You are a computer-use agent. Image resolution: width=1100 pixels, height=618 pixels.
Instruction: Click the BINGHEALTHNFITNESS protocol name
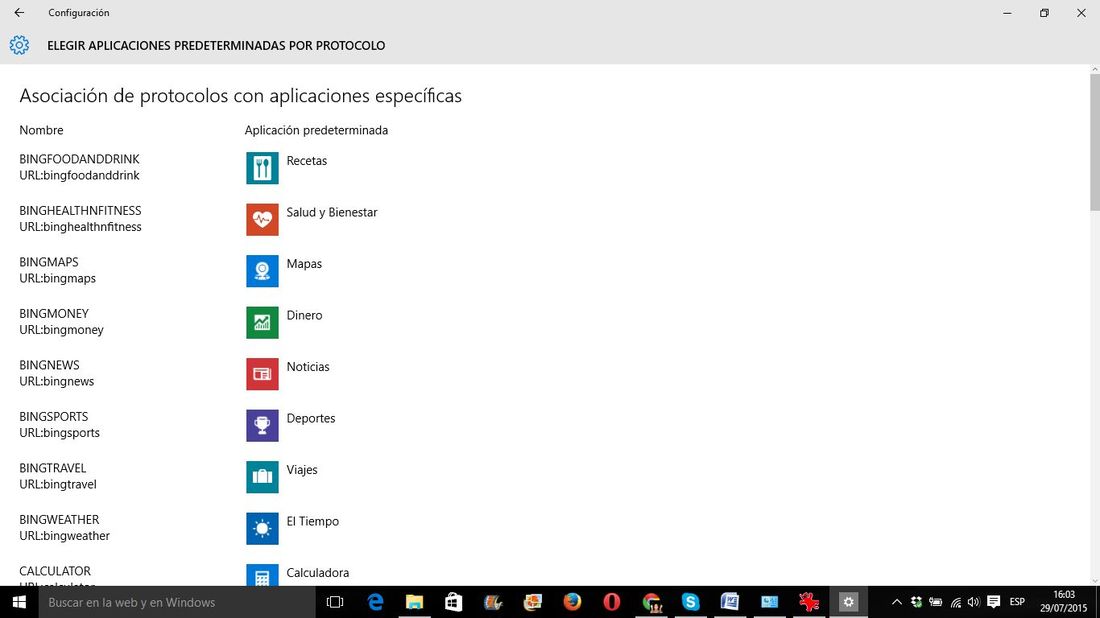coord(80,210)
